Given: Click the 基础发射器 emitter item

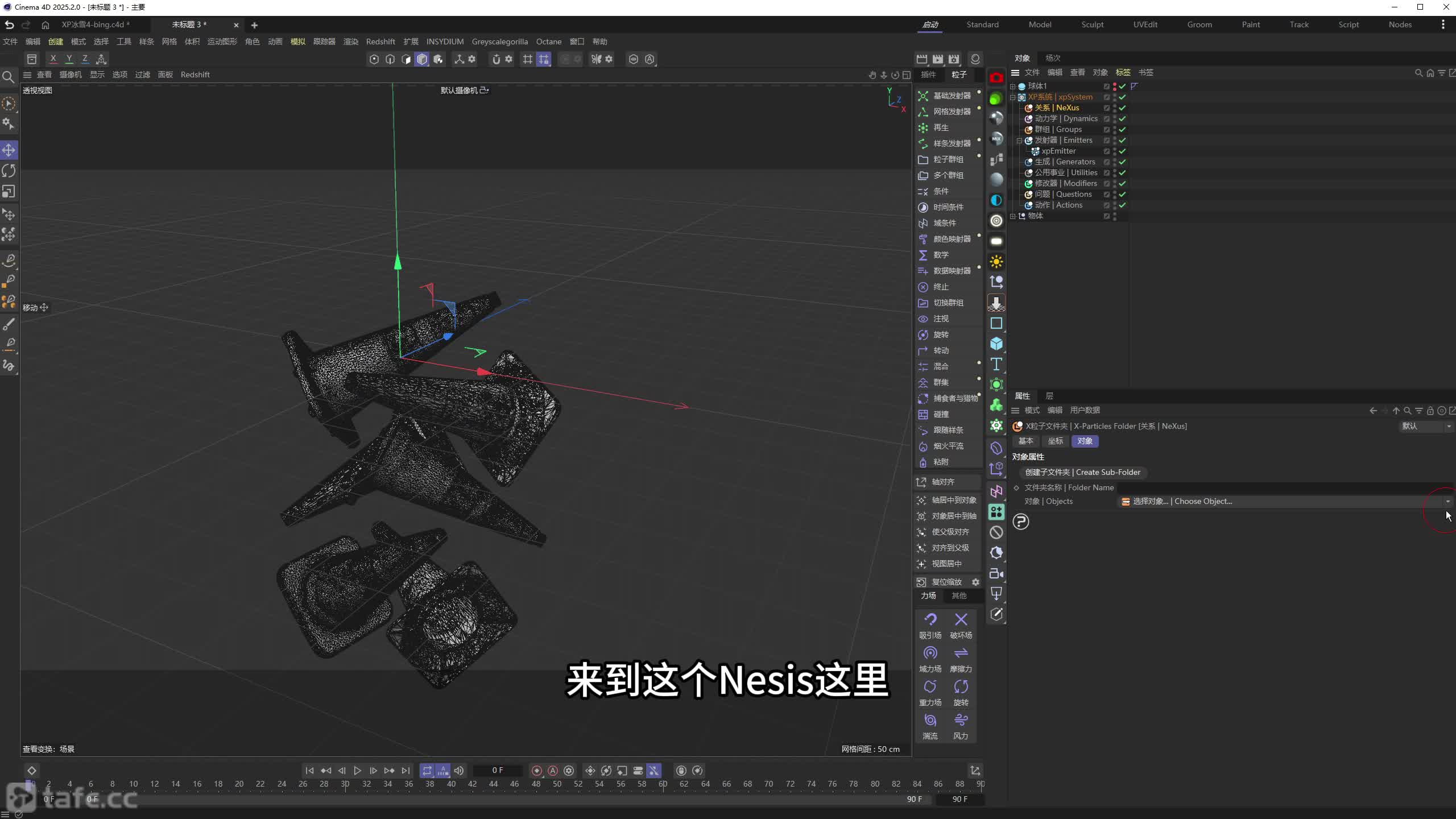Looking at the screenshot, I should 948,96.
